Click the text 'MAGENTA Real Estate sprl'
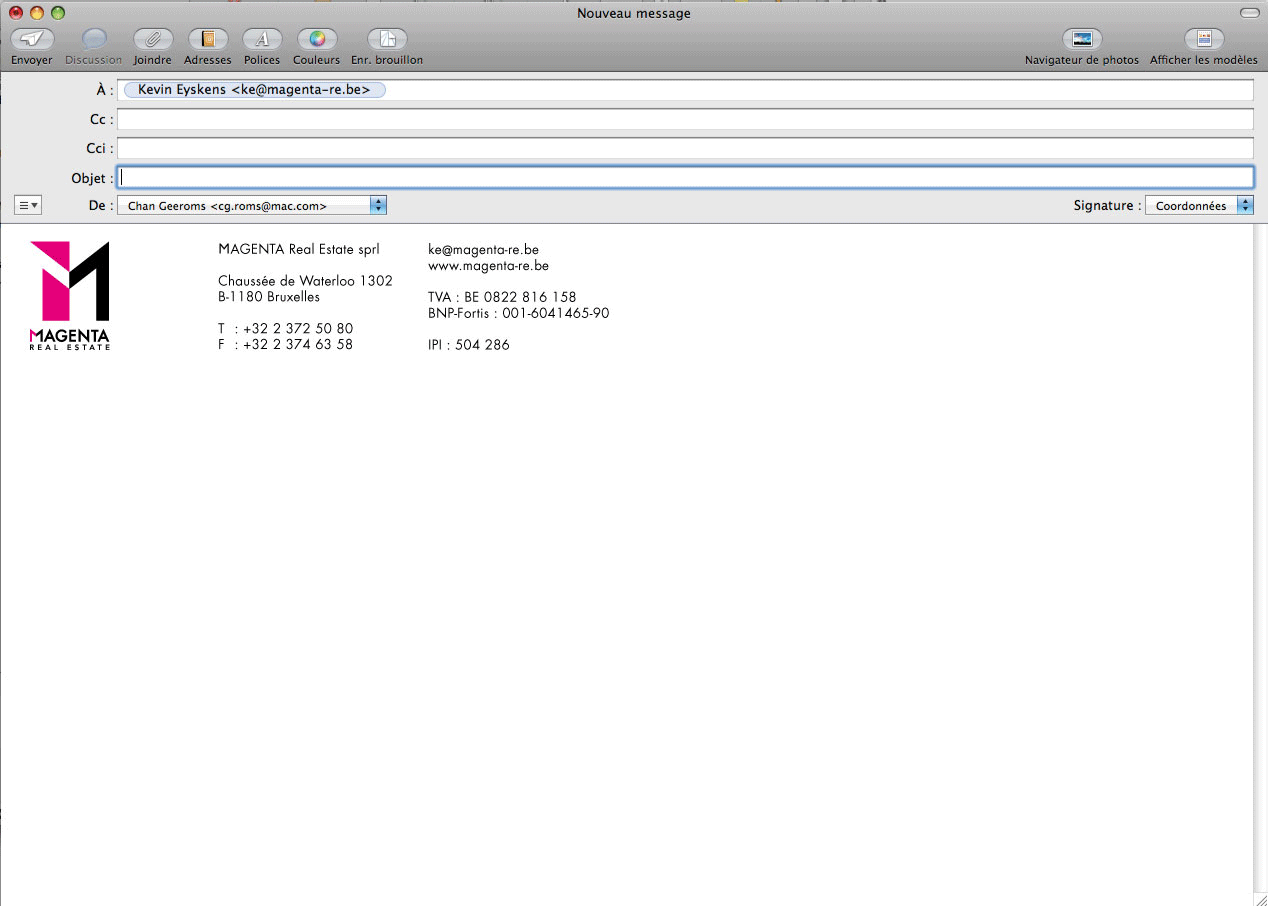 point(299,249)
